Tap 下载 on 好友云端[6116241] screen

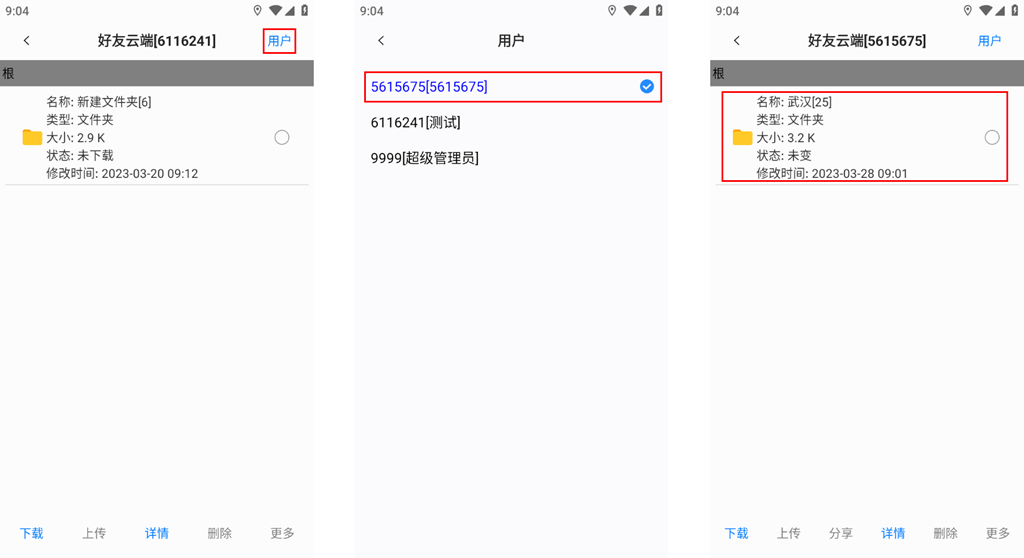(31, 533)
